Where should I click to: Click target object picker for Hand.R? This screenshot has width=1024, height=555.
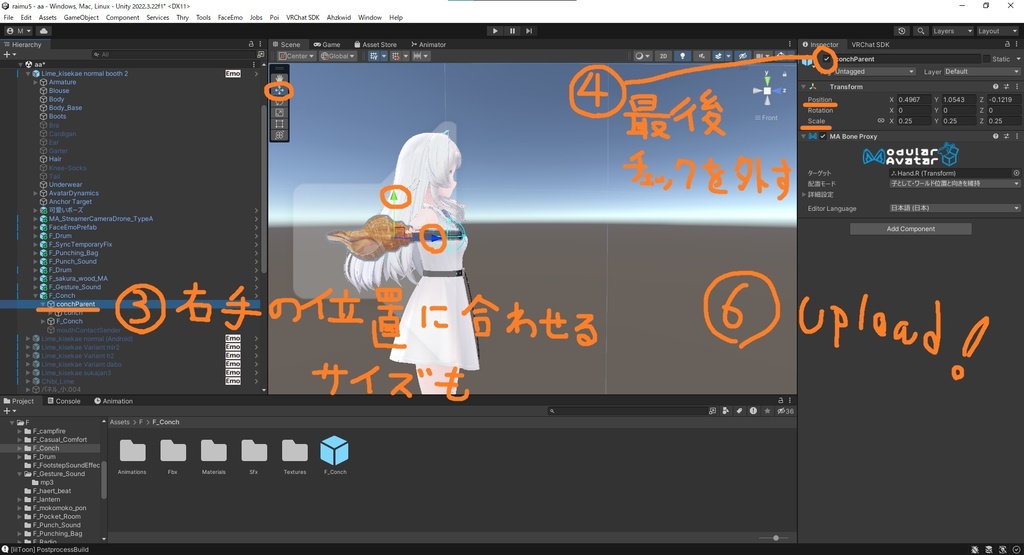point(1016,173)
